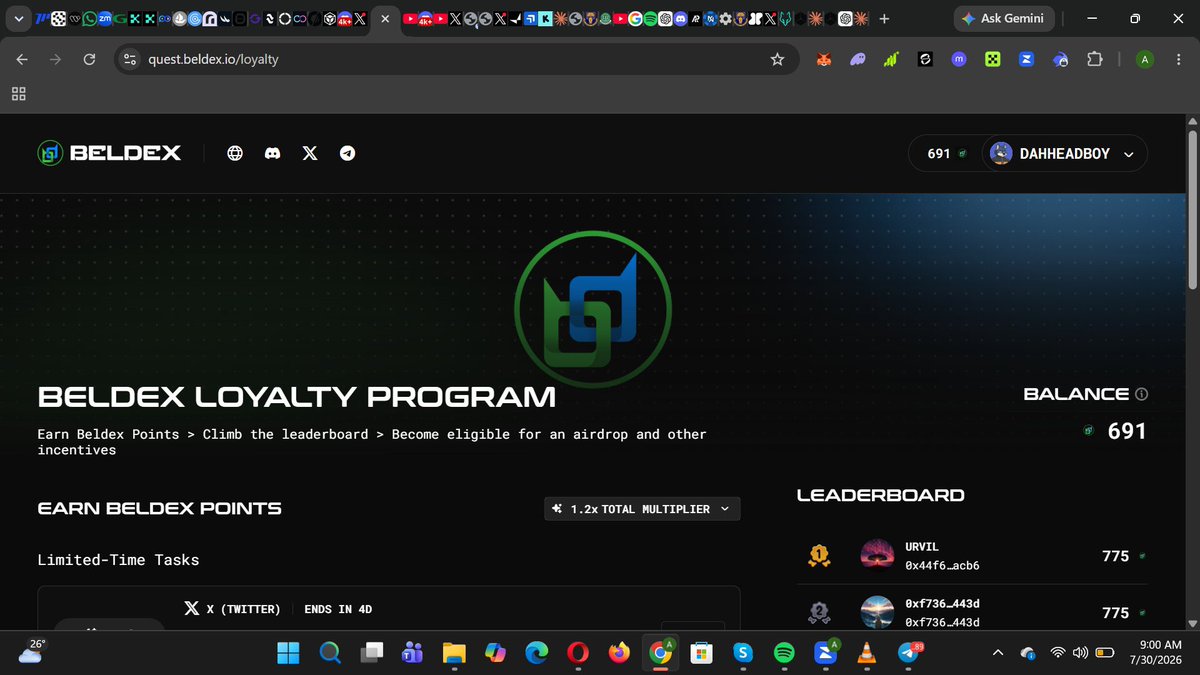Open URVIL leaderboard entry
The height and width of the screenshot is (675, 1200).
(973, 555)
